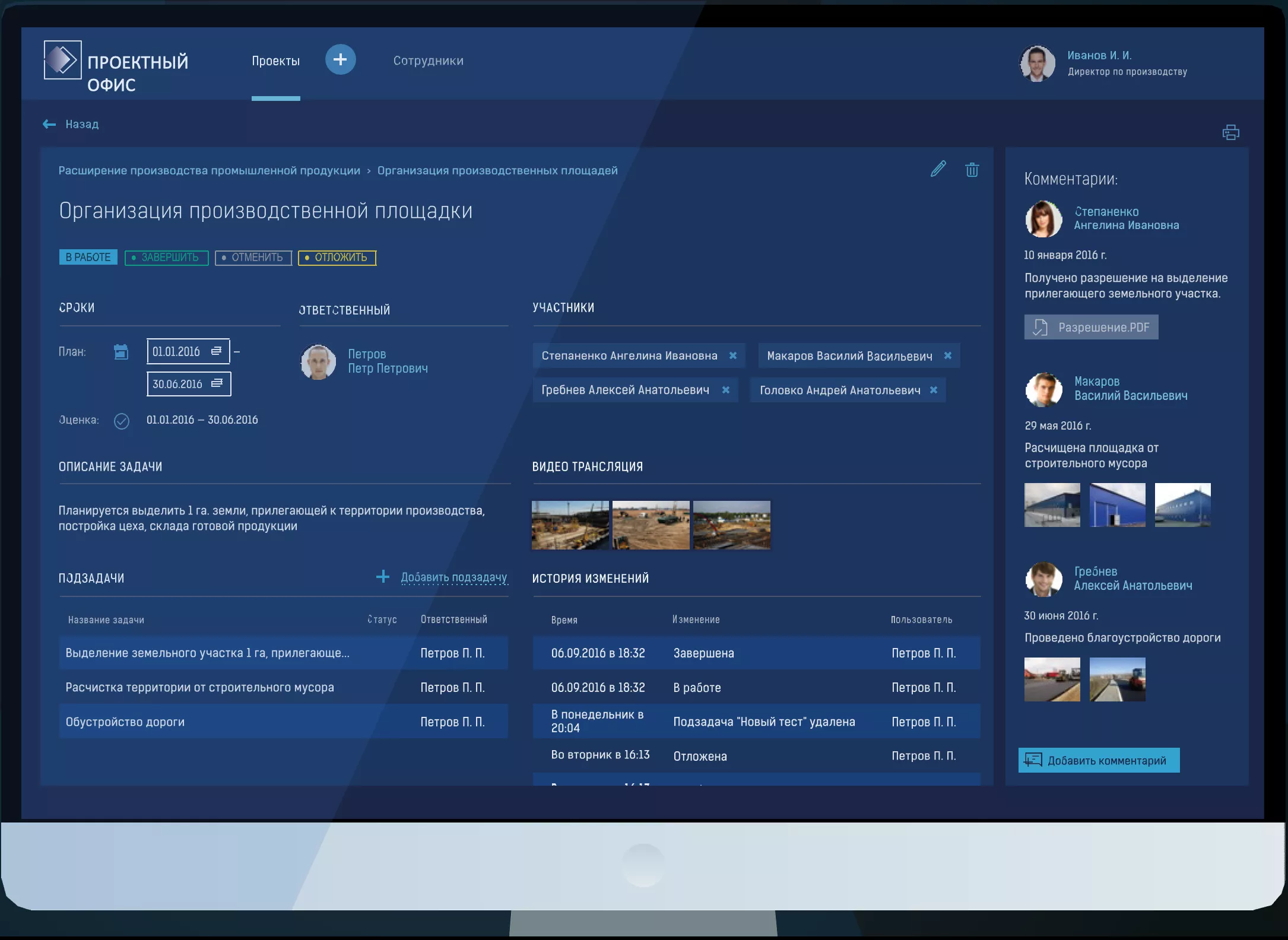Click the Добавить подзадачу link
This screenshot has width=1288, height=940.
(453, 577)
